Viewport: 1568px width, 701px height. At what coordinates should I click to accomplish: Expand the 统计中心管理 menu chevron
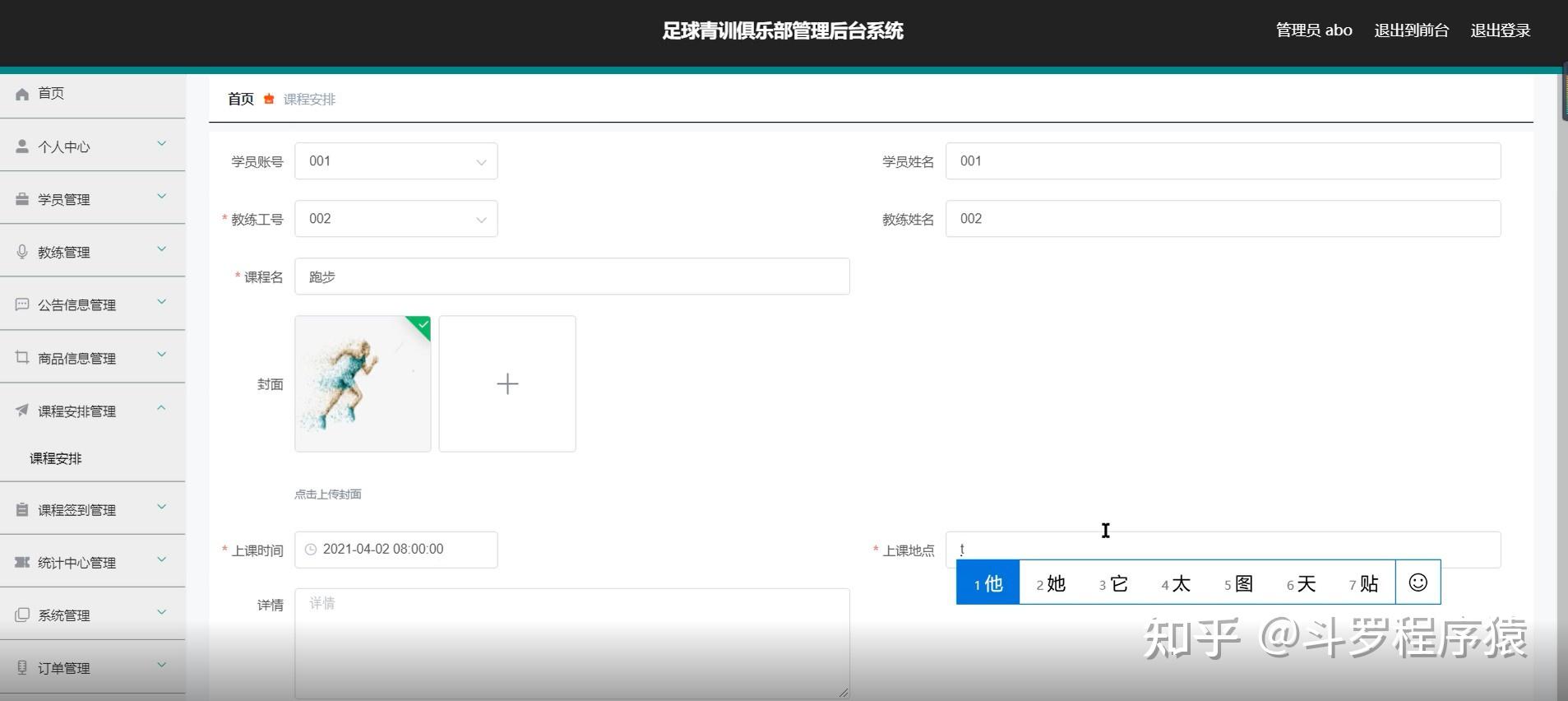[x=162, y=559]
